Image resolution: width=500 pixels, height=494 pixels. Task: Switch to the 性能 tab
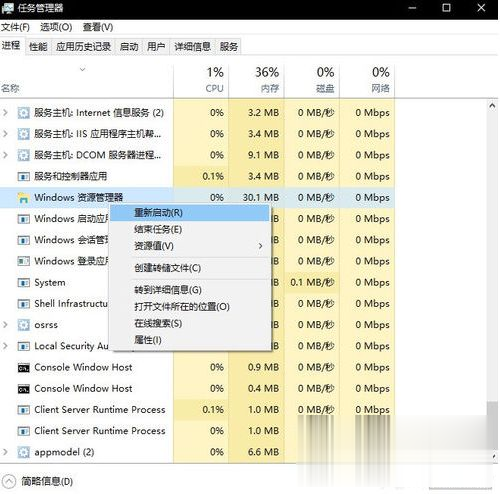tap(38, 47)
